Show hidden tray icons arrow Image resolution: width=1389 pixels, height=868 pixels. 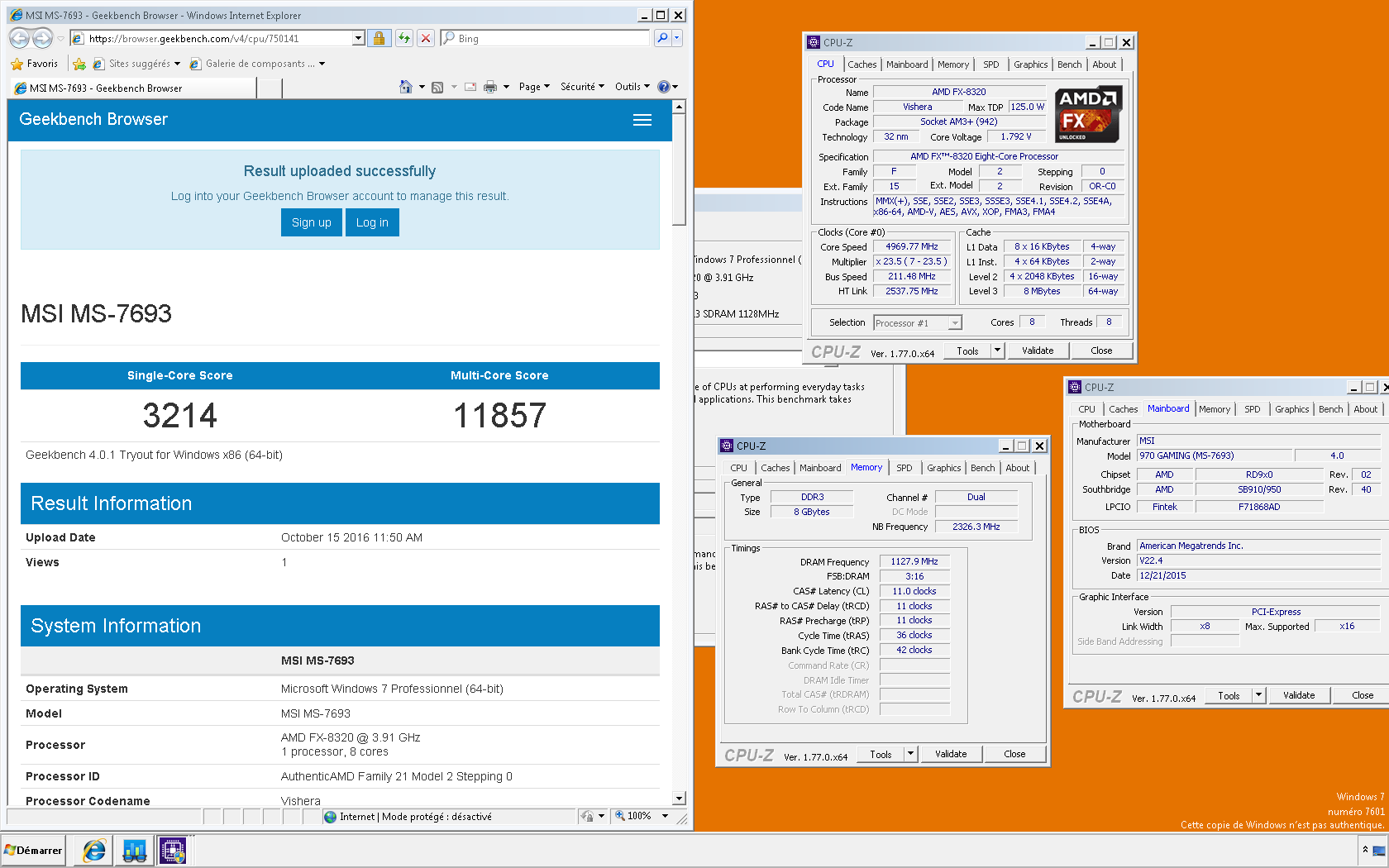pos(1365,850)
